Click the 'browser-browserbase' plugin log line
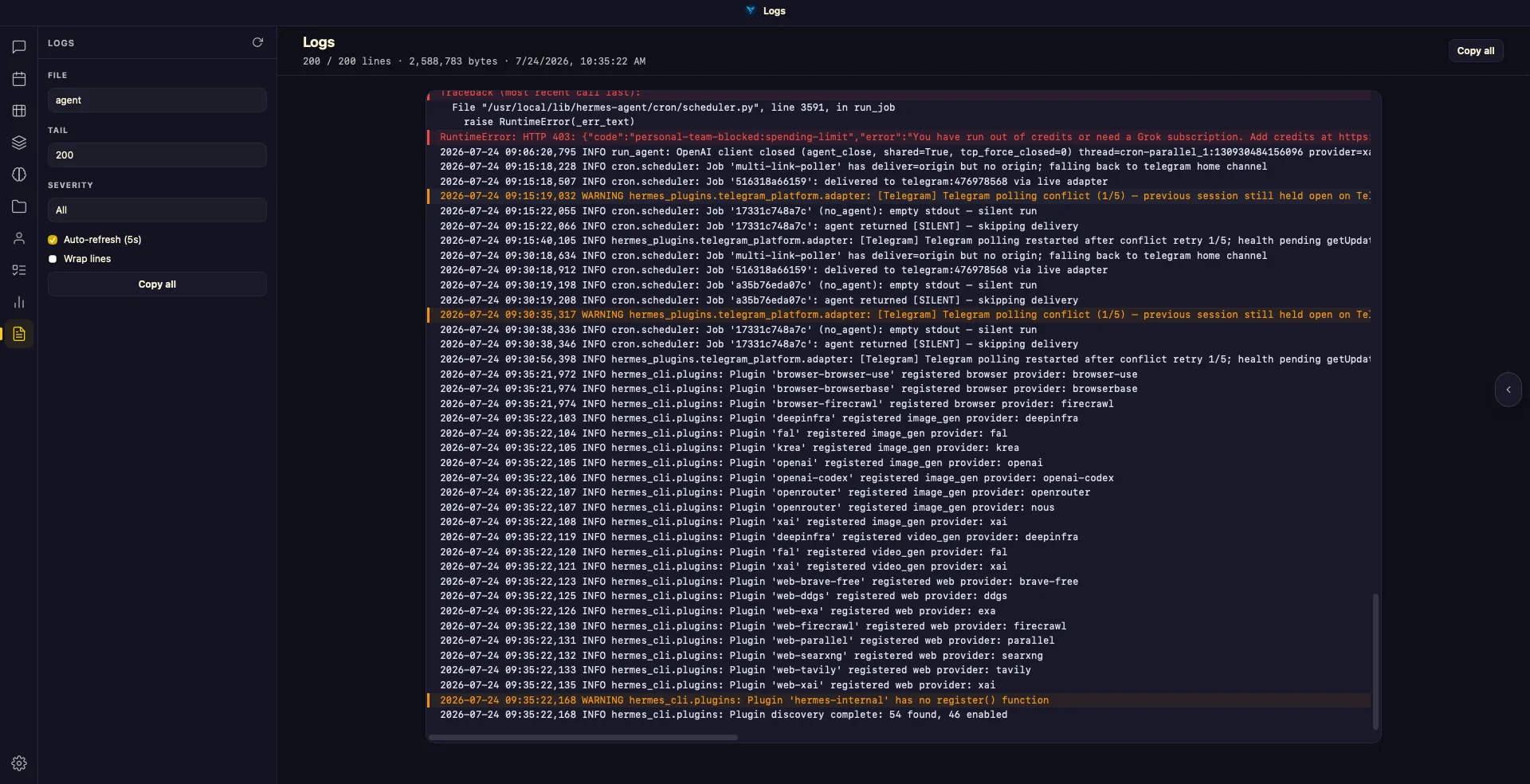This screenshot has height=784, width=1530. click(x=789, y=389)
